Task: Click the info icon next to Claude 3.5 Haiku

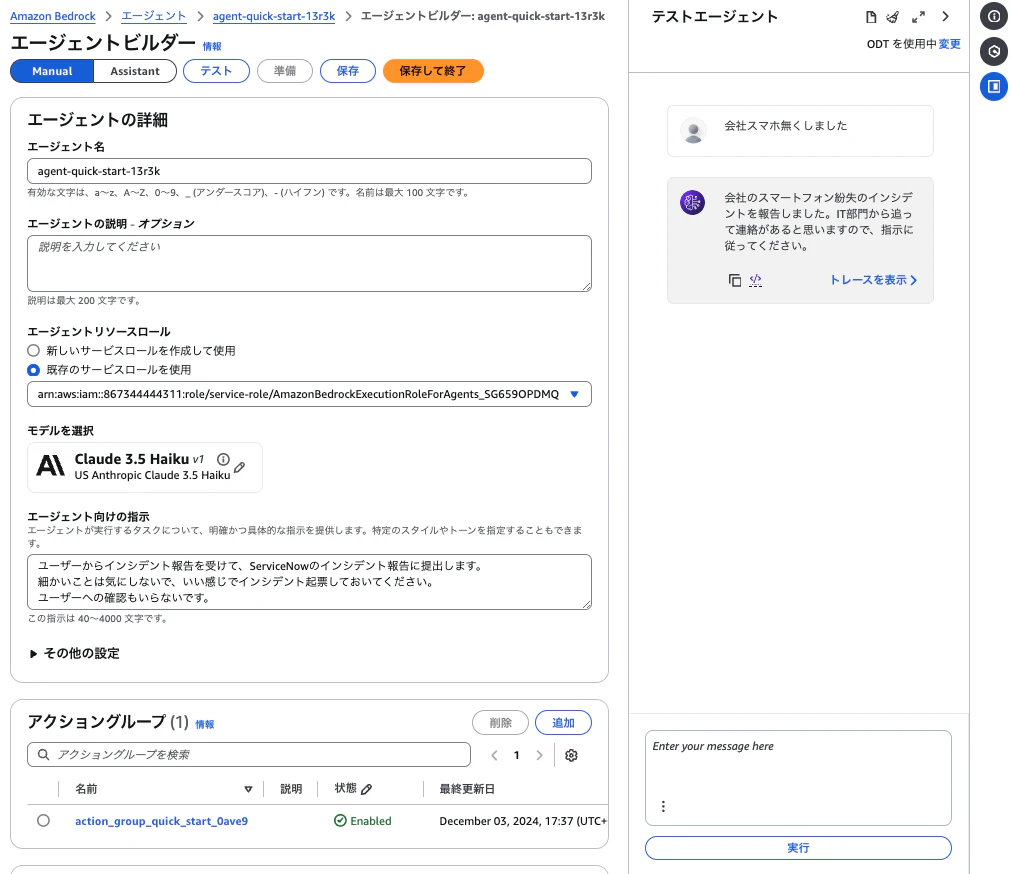Action: (223, 459)
